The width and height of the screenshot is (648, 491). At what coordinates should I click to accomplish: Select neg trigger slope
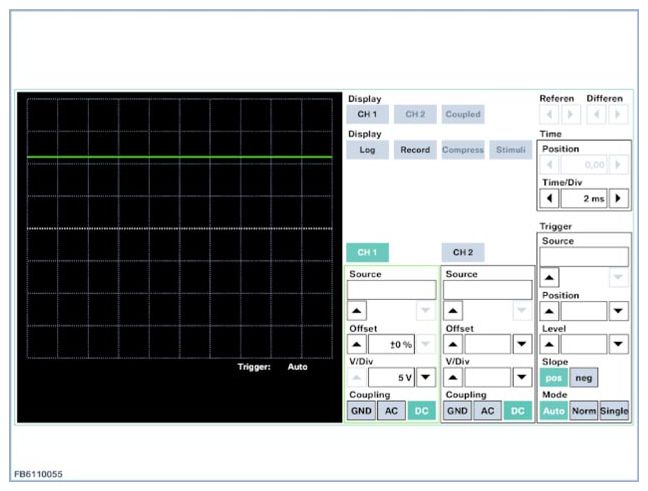pyautogui.click(x=584, y=377)
